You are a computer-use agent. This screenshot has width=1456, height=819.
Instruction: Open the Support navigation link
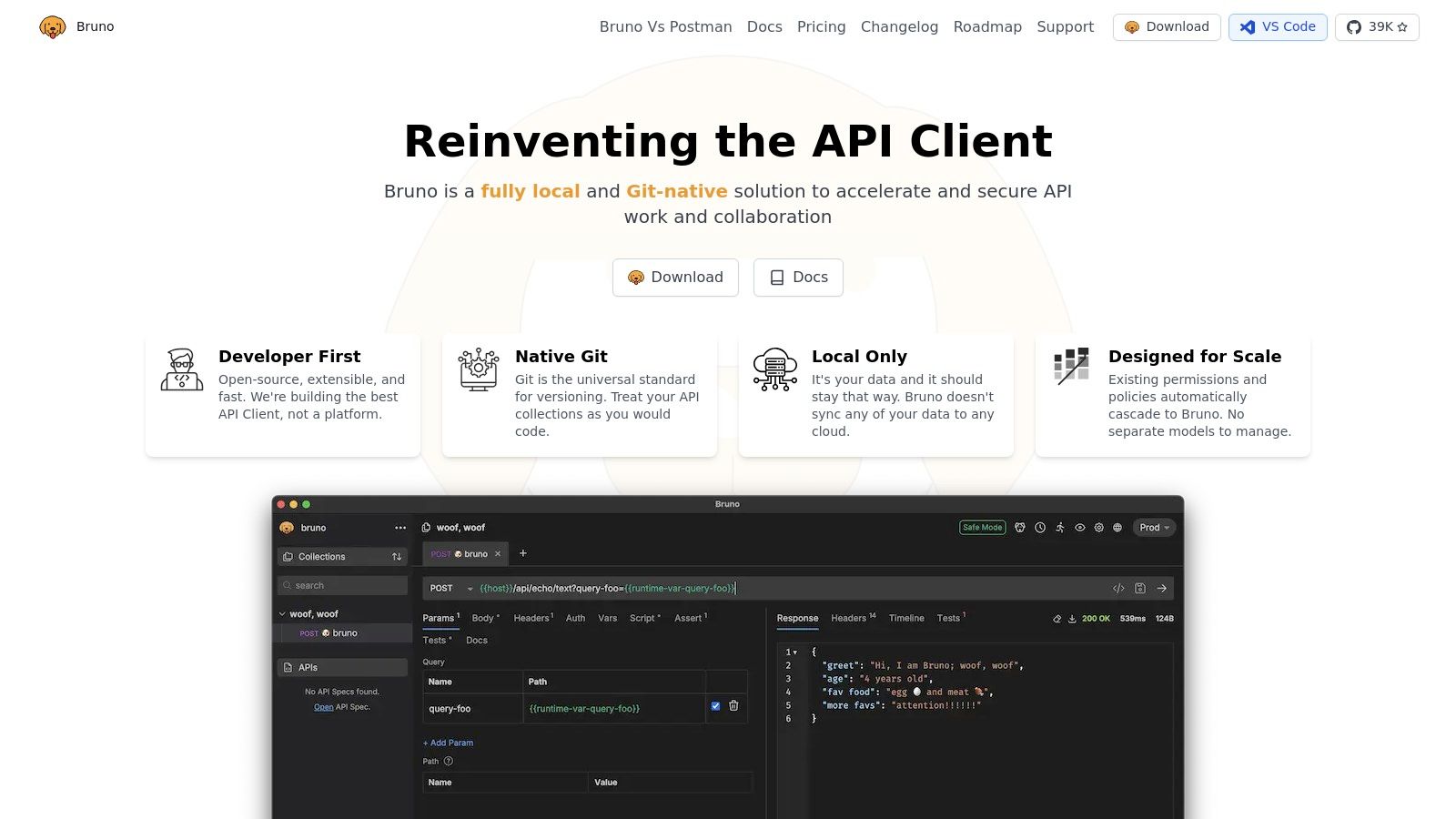[x=1065, y=27]
